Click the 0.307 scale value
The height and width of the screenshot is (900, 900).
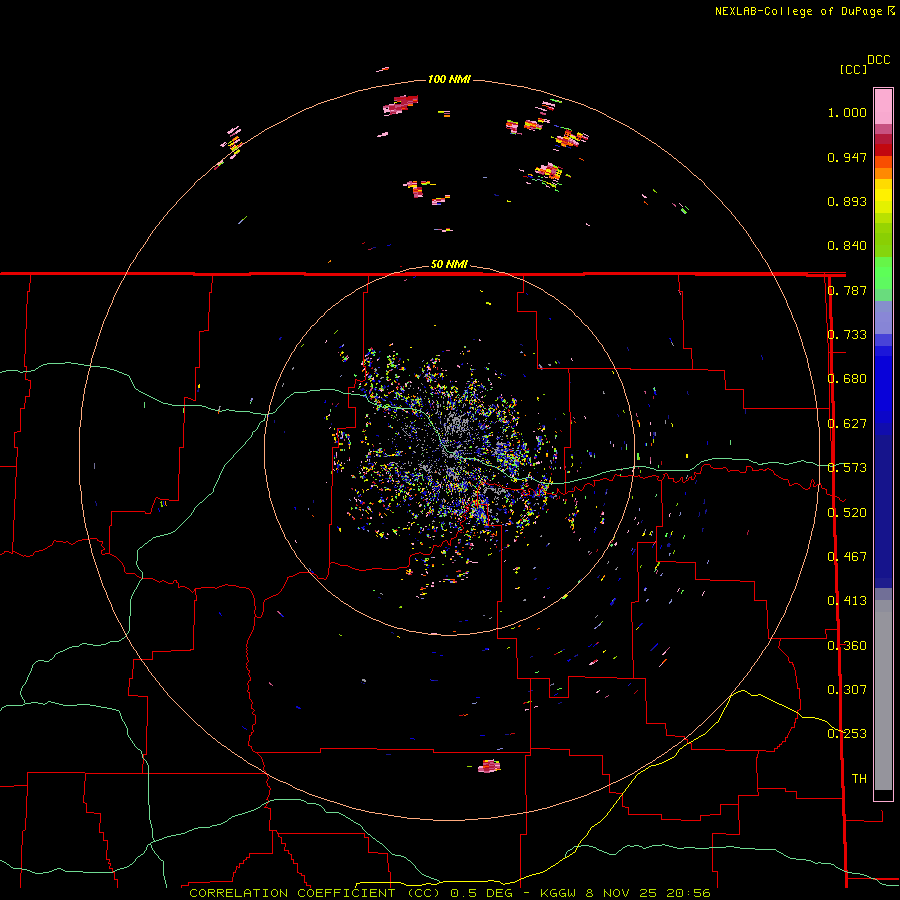[x=847, y=690]
